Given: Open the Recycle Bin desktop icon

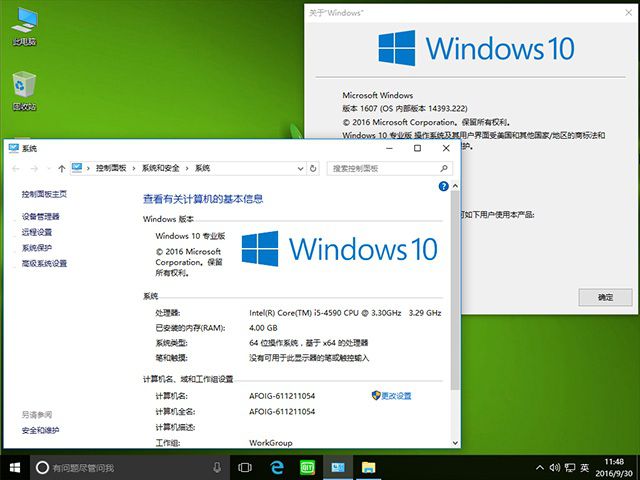Looking at the screenshot, I should (x=24, y=91).
